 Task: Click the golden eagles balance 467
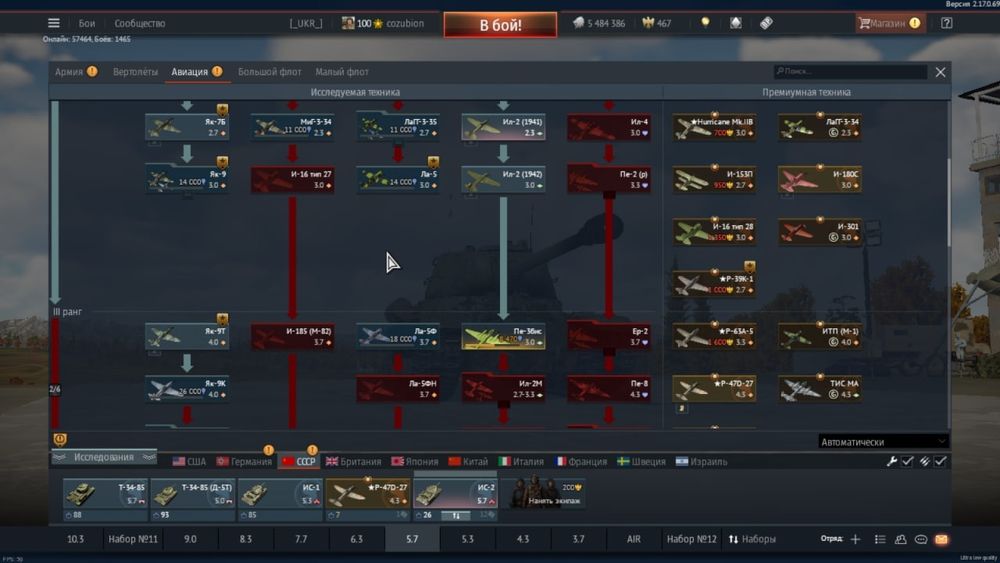[657, 24]
